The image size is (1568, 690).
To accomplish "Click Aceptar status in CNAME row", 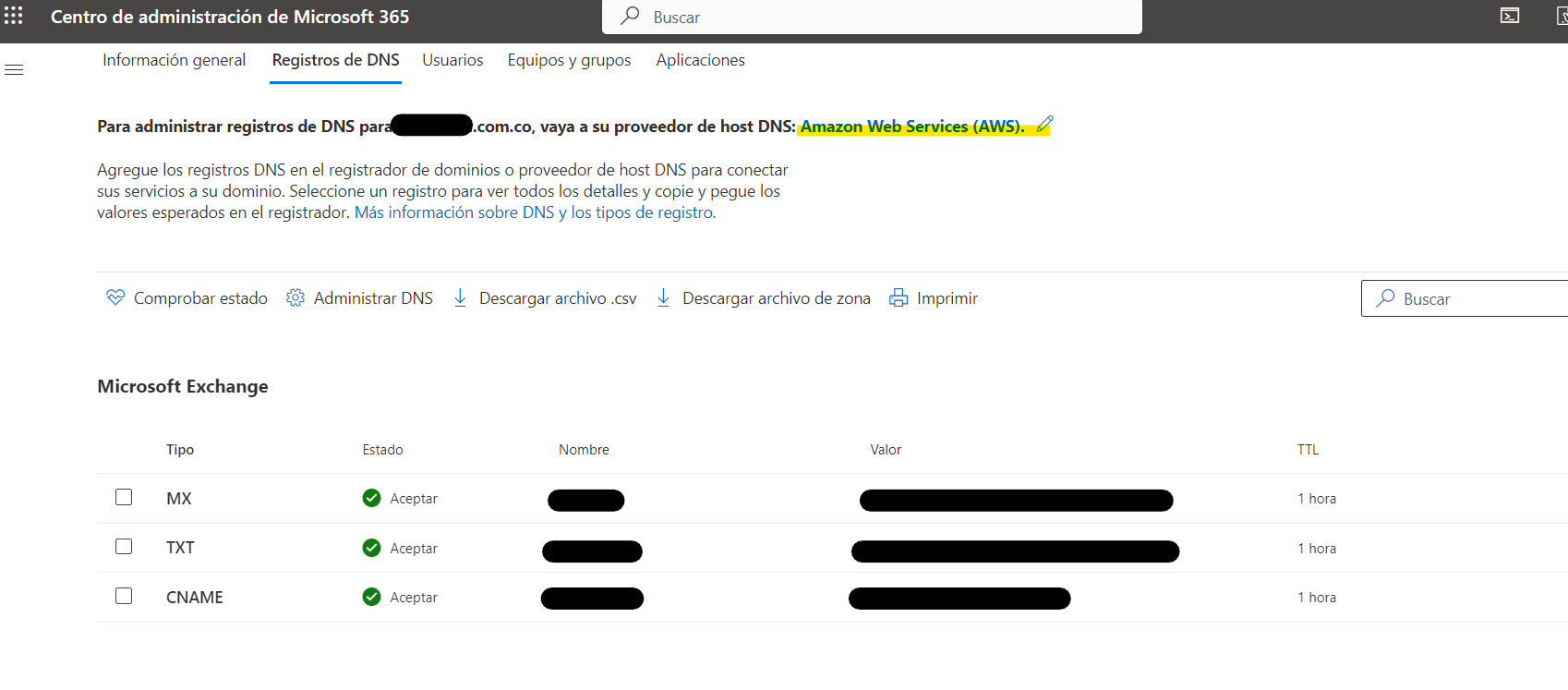I will 414,598.
